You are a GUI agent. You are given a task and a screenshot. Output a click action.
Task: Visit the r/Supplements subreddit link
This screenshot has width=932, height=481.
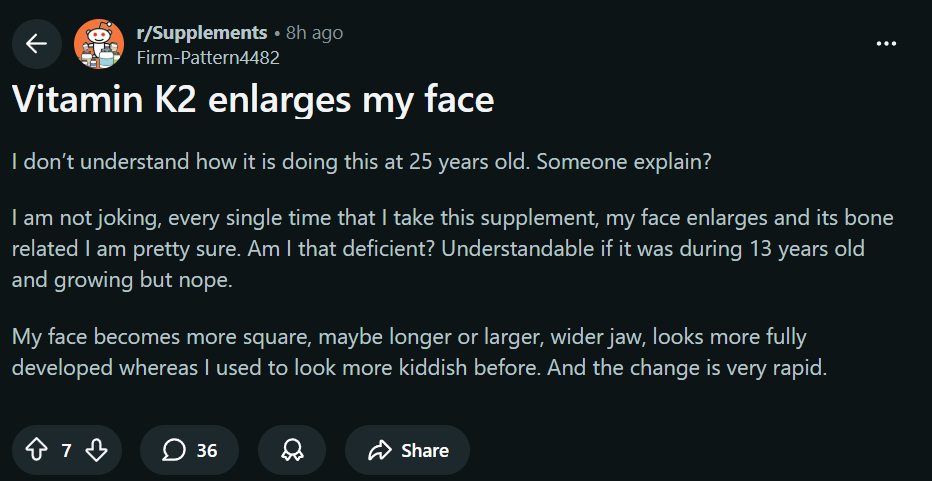pos(202,33)
